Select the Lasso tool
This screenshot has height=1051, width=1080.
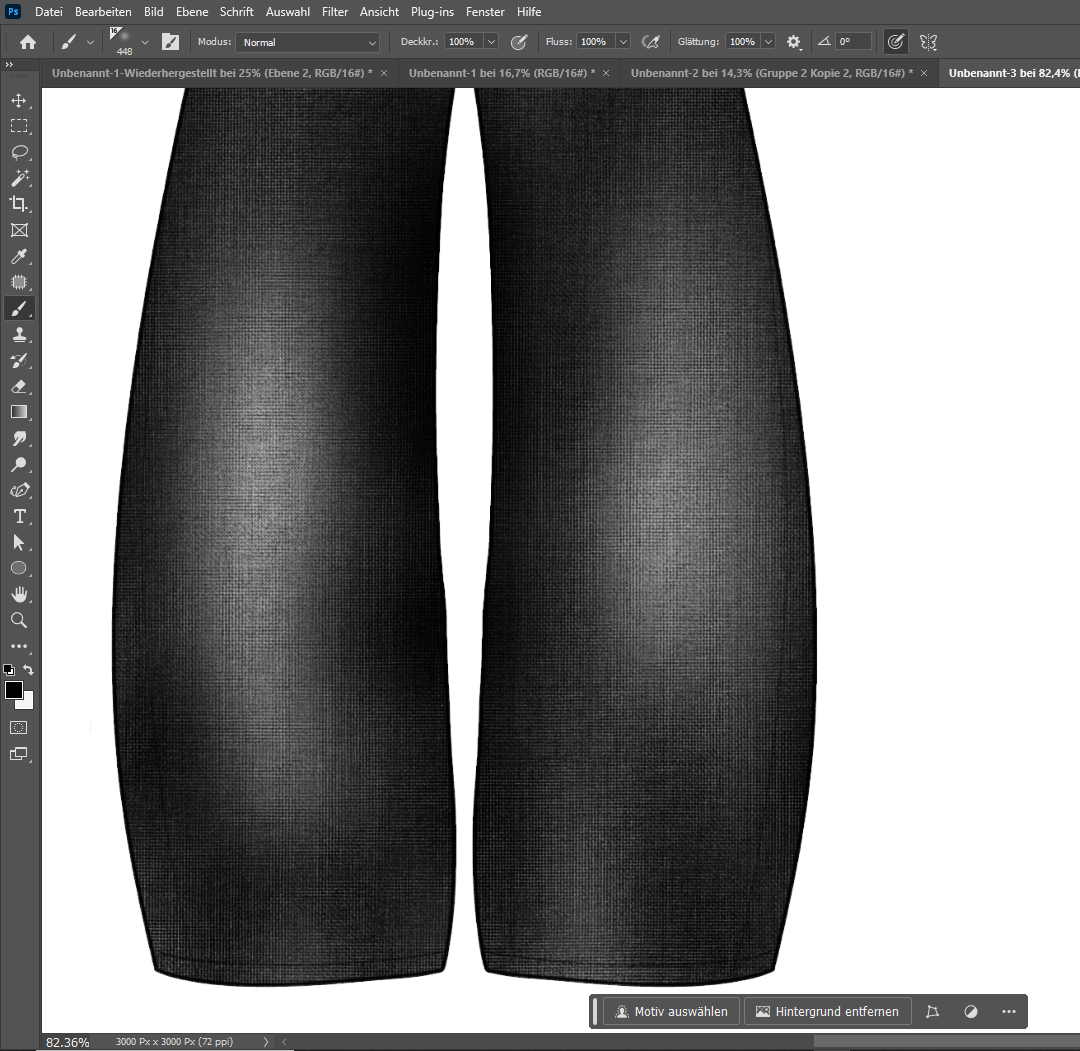pyautogui.click(x=18, y=153)
